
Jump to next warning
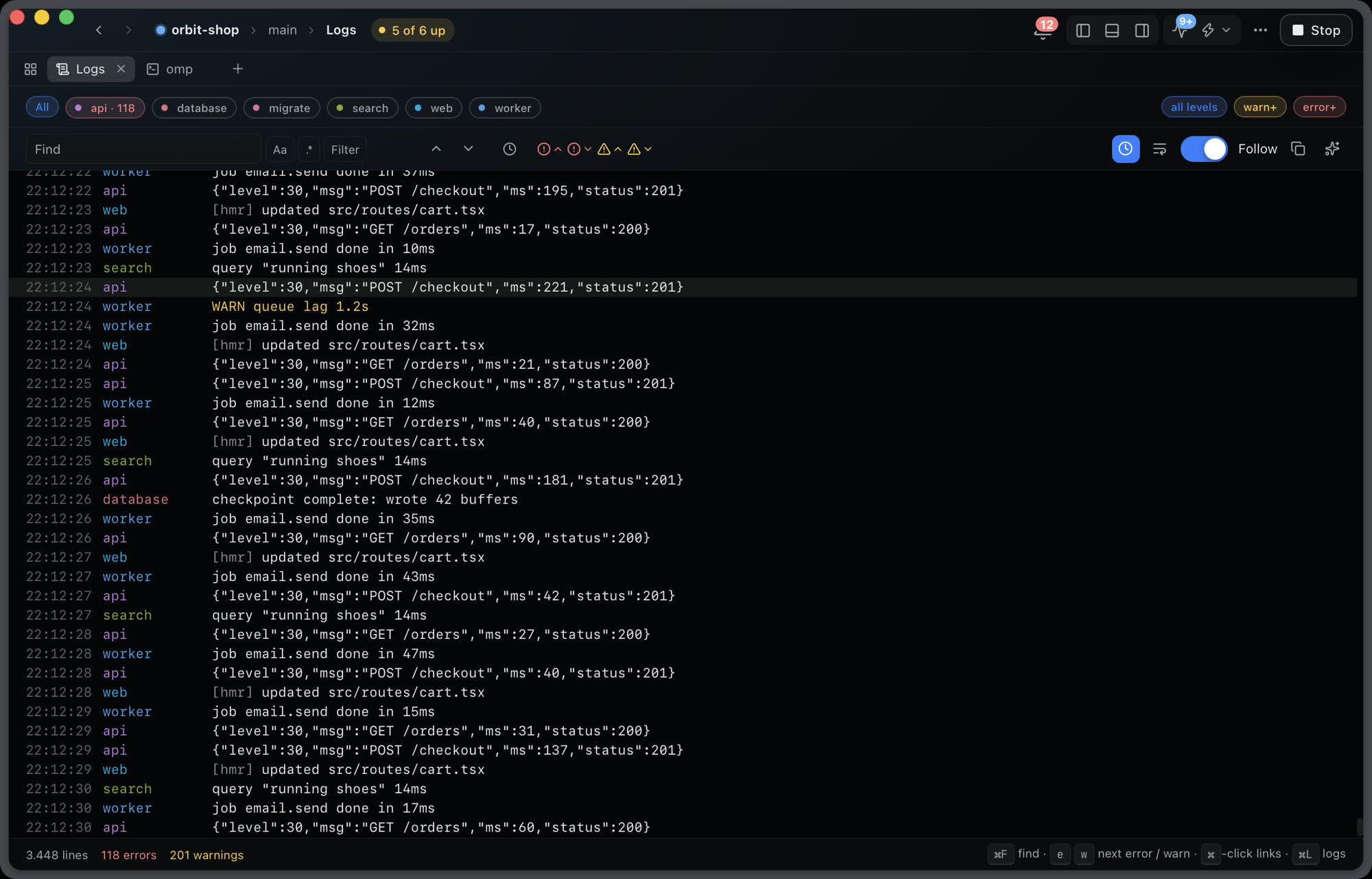(639, 149)
